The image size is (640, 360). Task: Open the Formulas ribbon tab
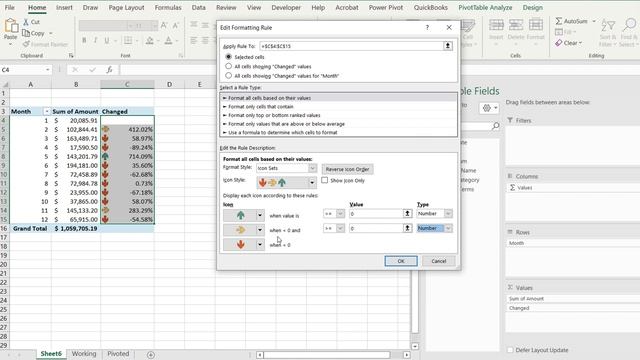(x=168, y=7)
